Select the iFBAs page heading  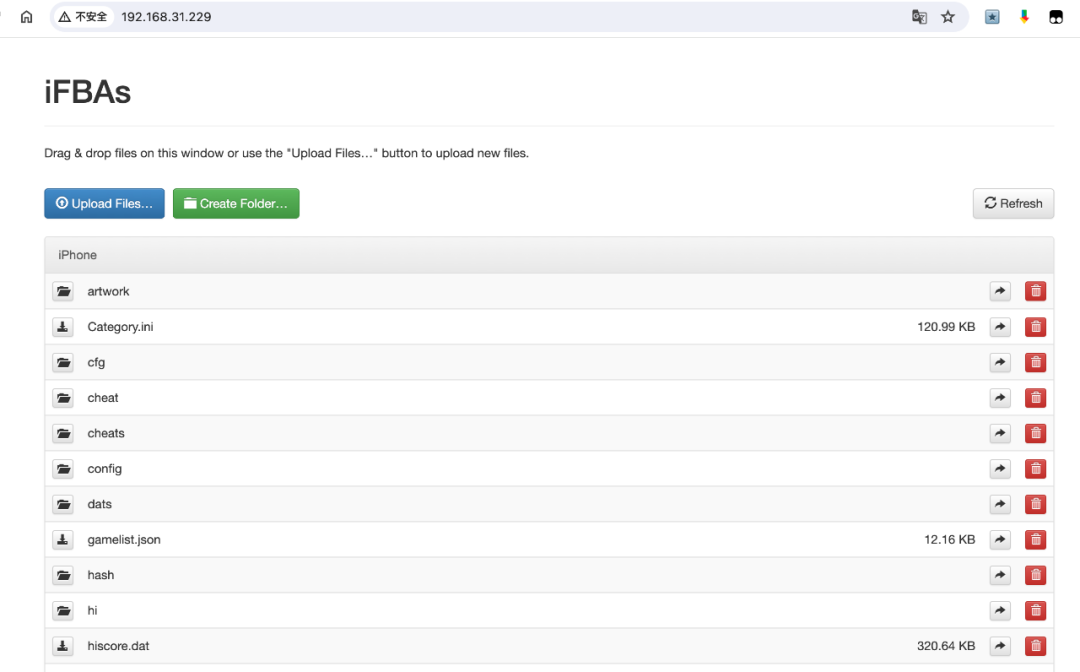point(87,92)
